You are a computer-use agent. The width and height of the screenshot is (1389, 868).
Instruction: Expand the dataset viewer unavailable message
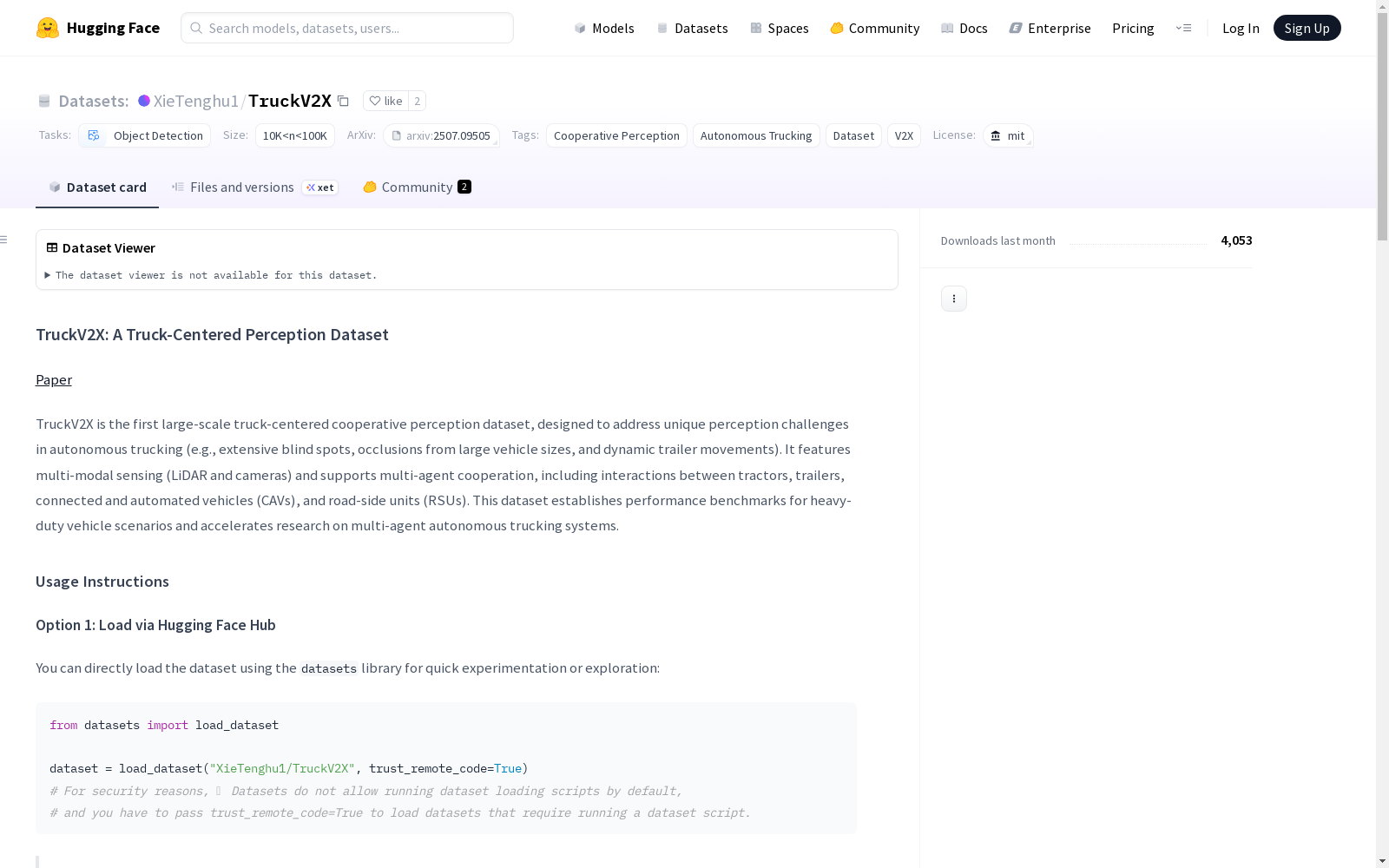[x=211, y=275]
